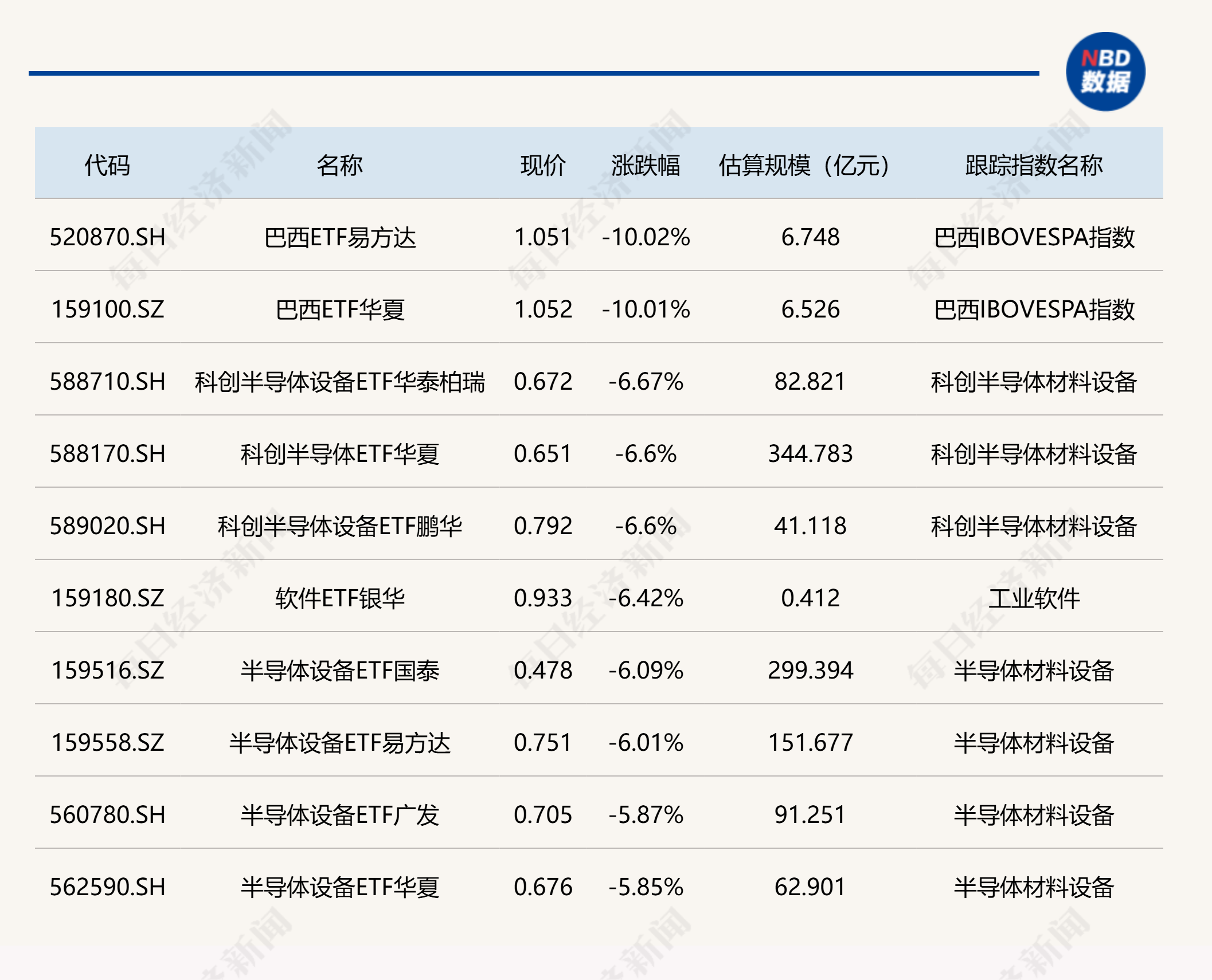Click the 跟踪指数名称 column header
The width and height of the screenshot is (1212, 980).
coord(1034,166)
